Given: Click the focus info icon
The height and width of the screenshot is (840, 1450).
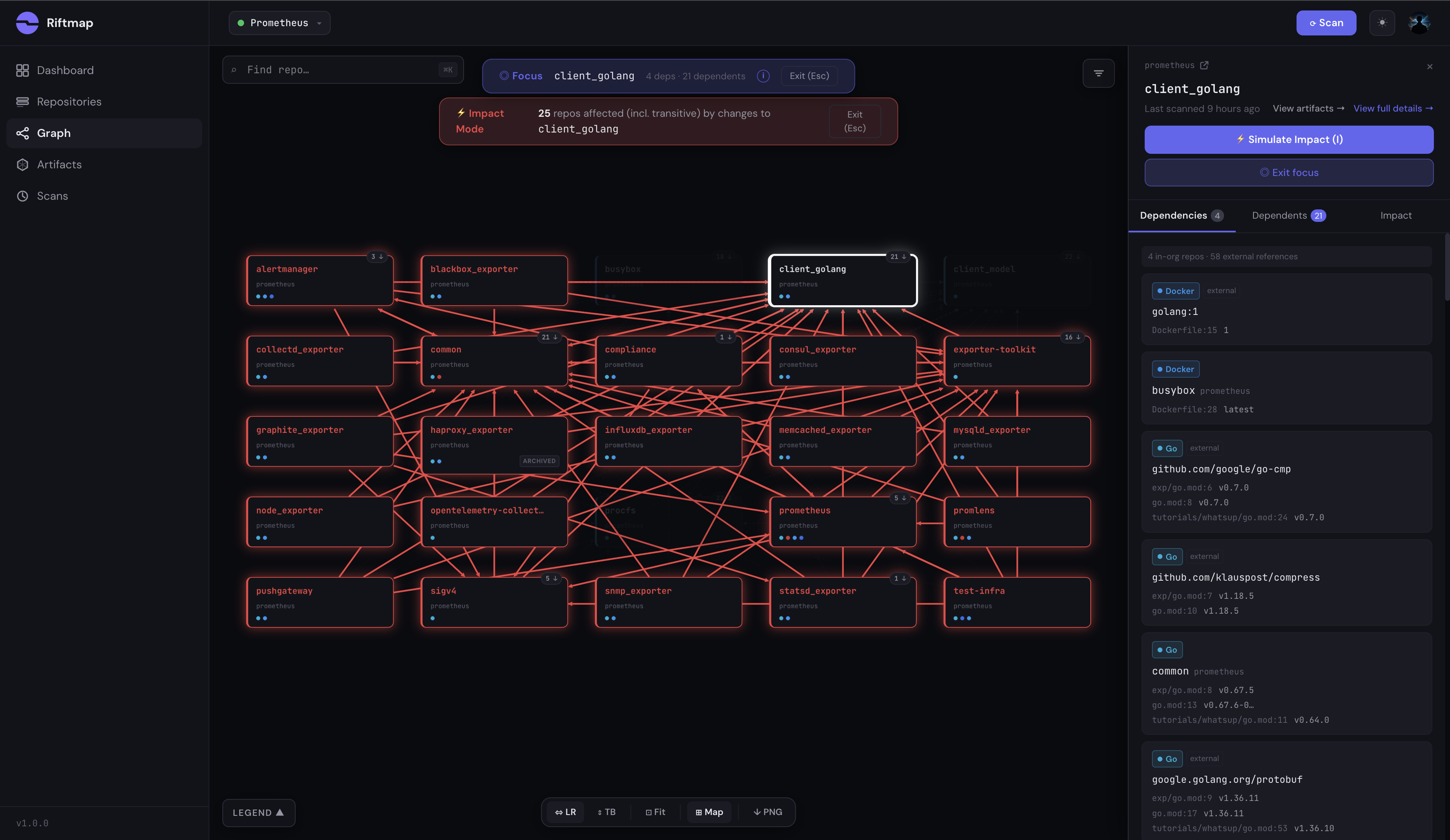Looking at the screenshot, I should point(763,76).
